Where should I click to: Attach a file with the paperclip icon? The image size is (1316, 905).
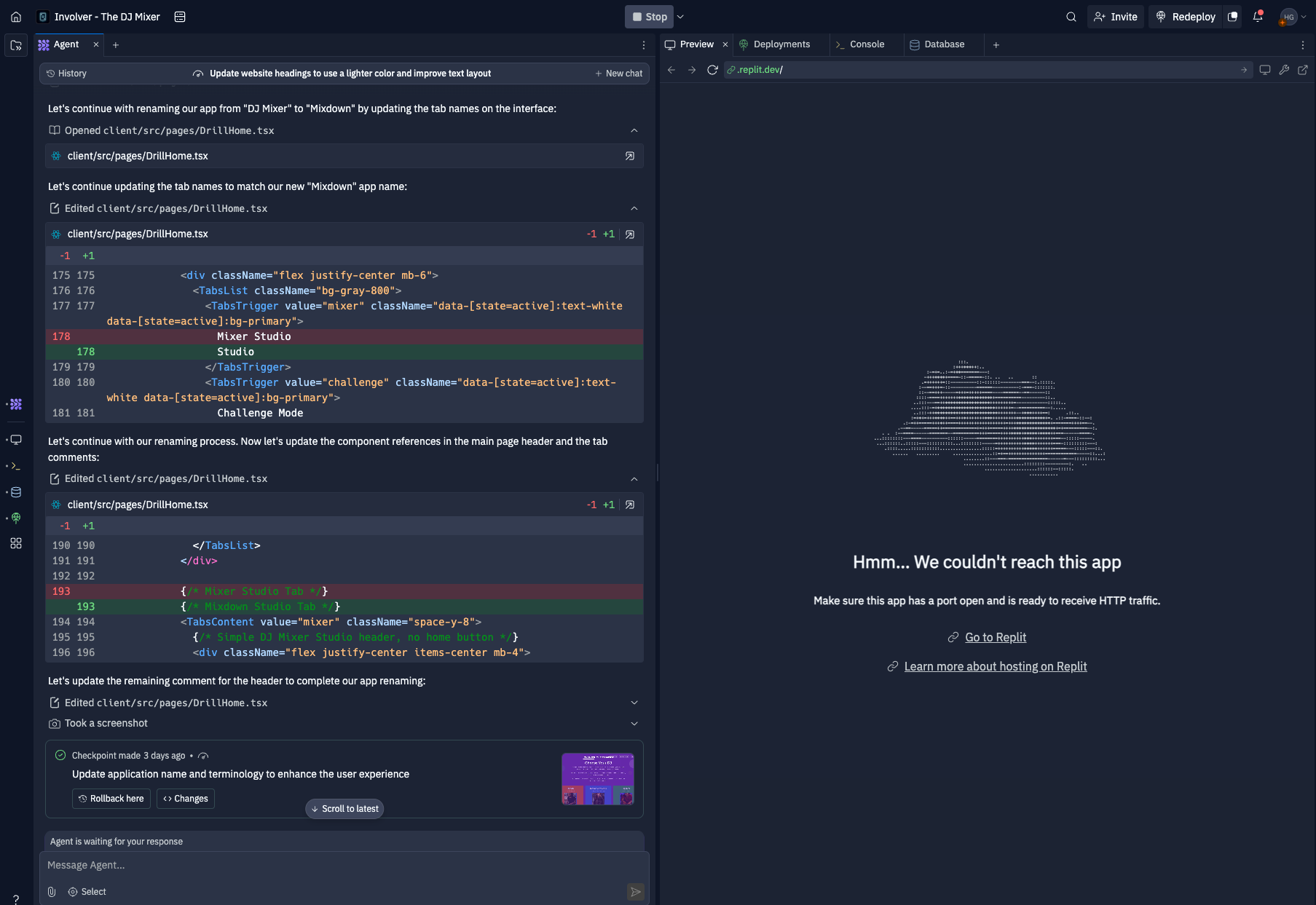coord(51,891)
